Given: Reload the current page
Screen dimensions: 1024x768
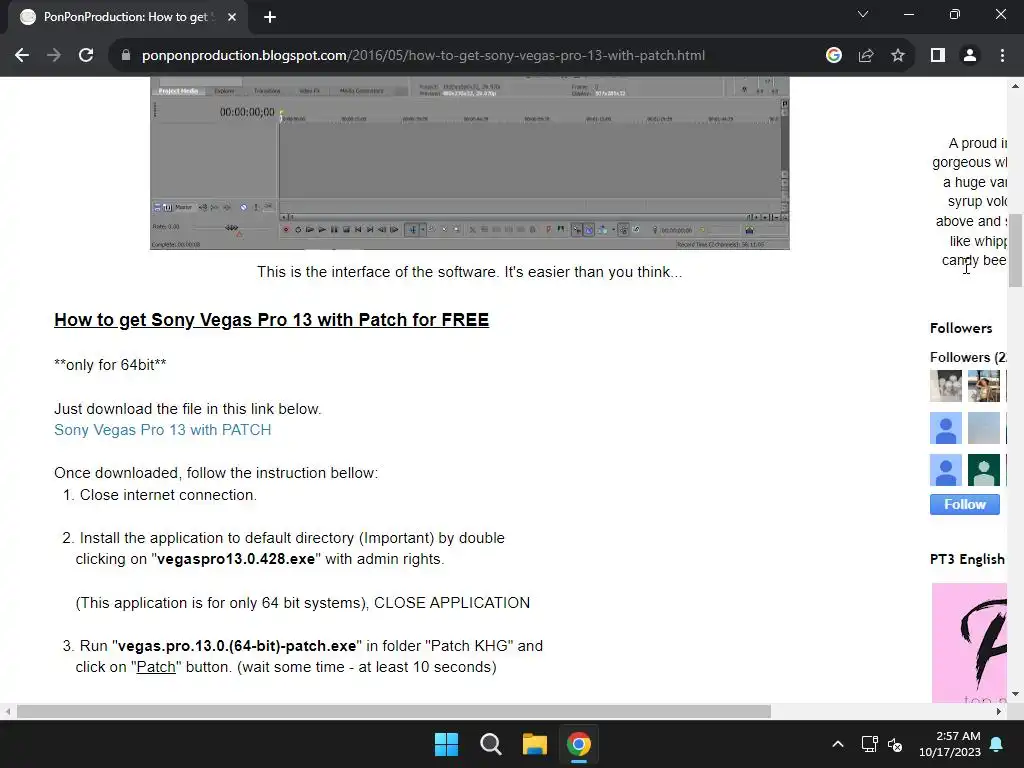Looking at the screenshot, I should [86, 56].
